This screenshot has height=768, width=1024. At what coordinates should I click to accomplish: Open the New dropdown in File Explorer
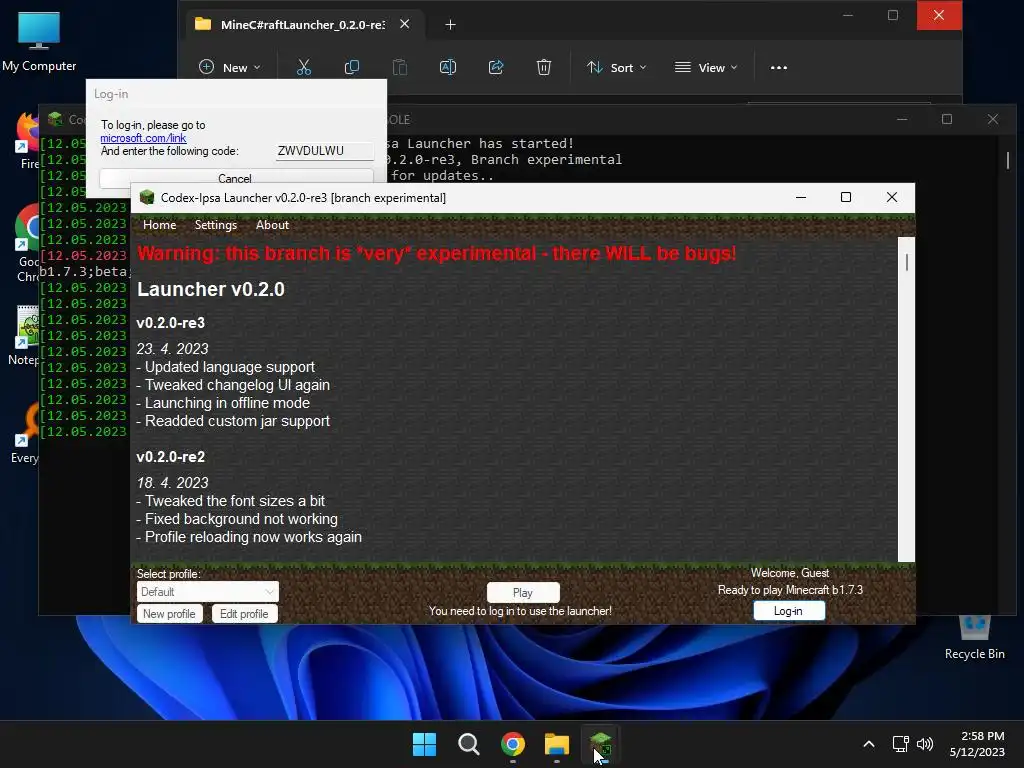(x=230, y=67)
